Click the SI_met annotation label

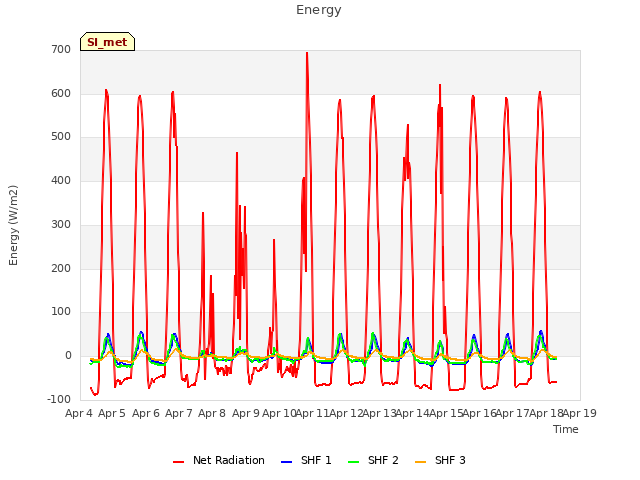(x=107, y=42)
